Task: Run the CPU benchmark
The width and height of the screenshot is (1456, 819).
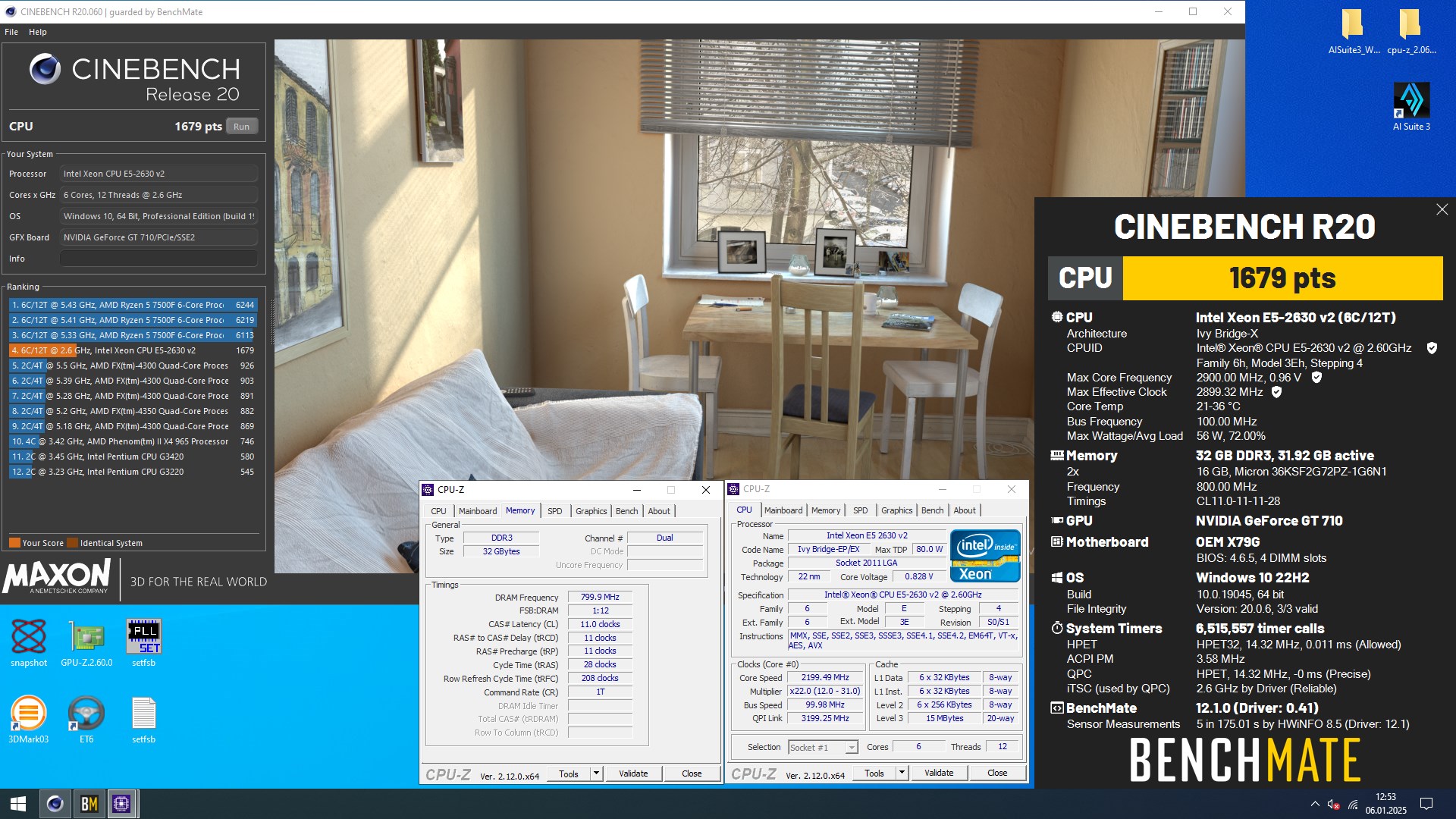Action: tap(242, 127)
